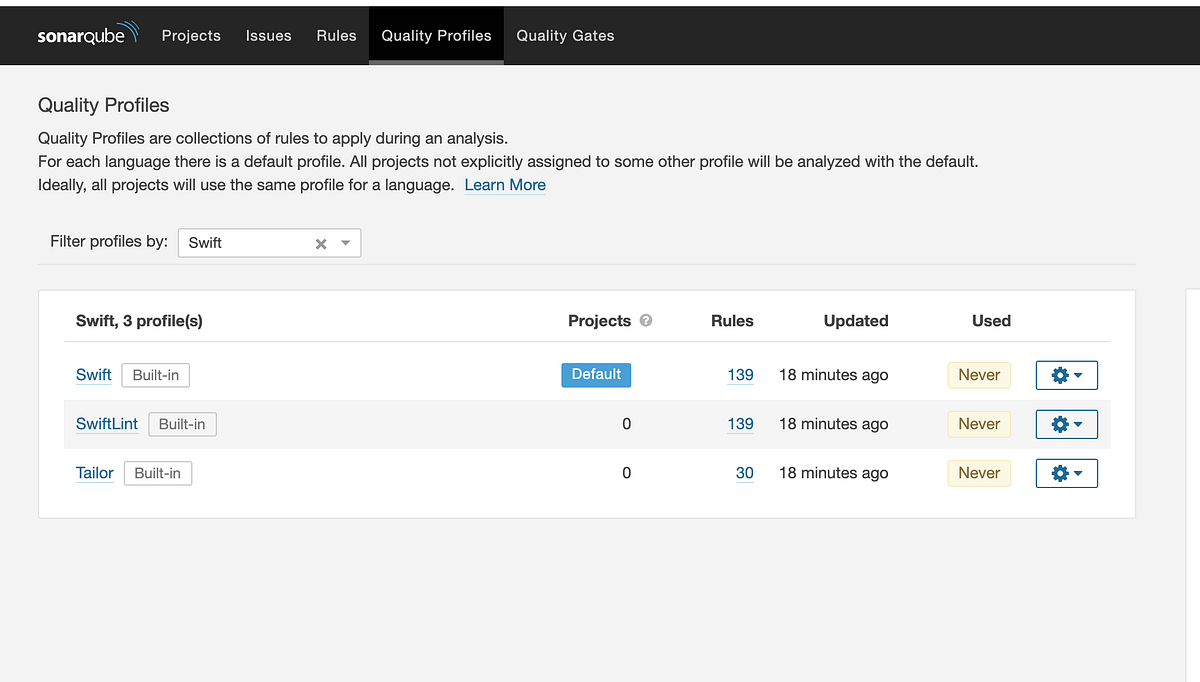Screen dimensions: 1200x682
Task: Clear the Swift filter using the x icon
Action: pyautogui.click(x=320, y=242)
